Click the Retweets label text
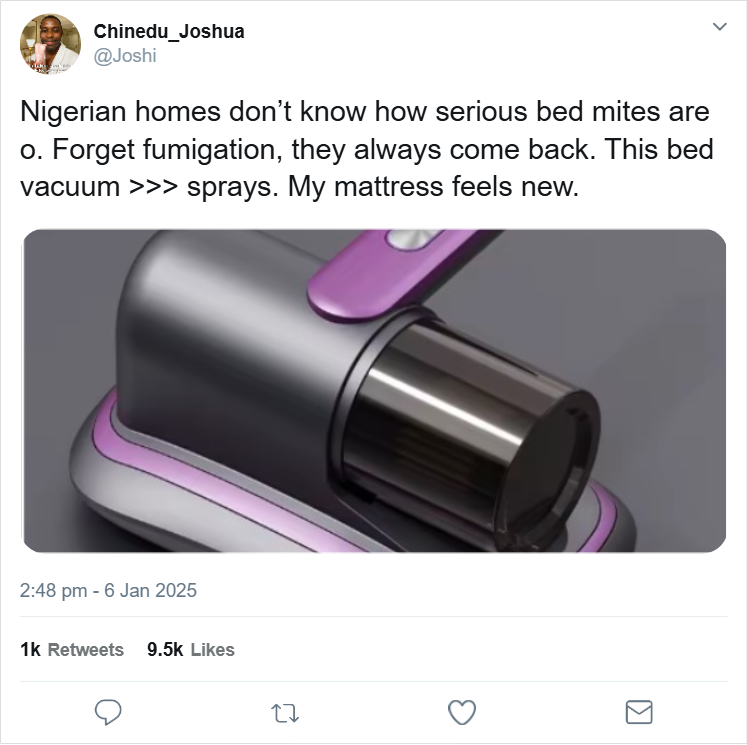 [x=86, y=650]
